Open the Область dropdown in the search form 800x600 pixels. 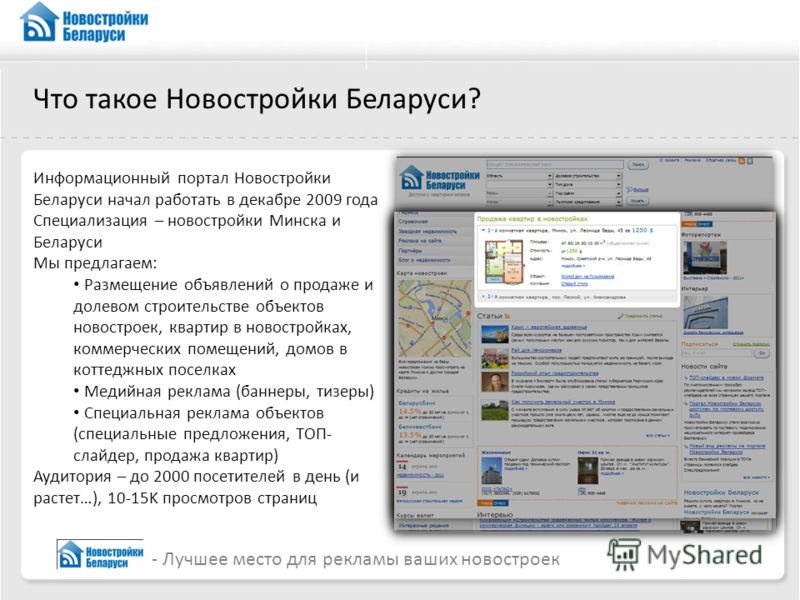(x=519, y=176)
